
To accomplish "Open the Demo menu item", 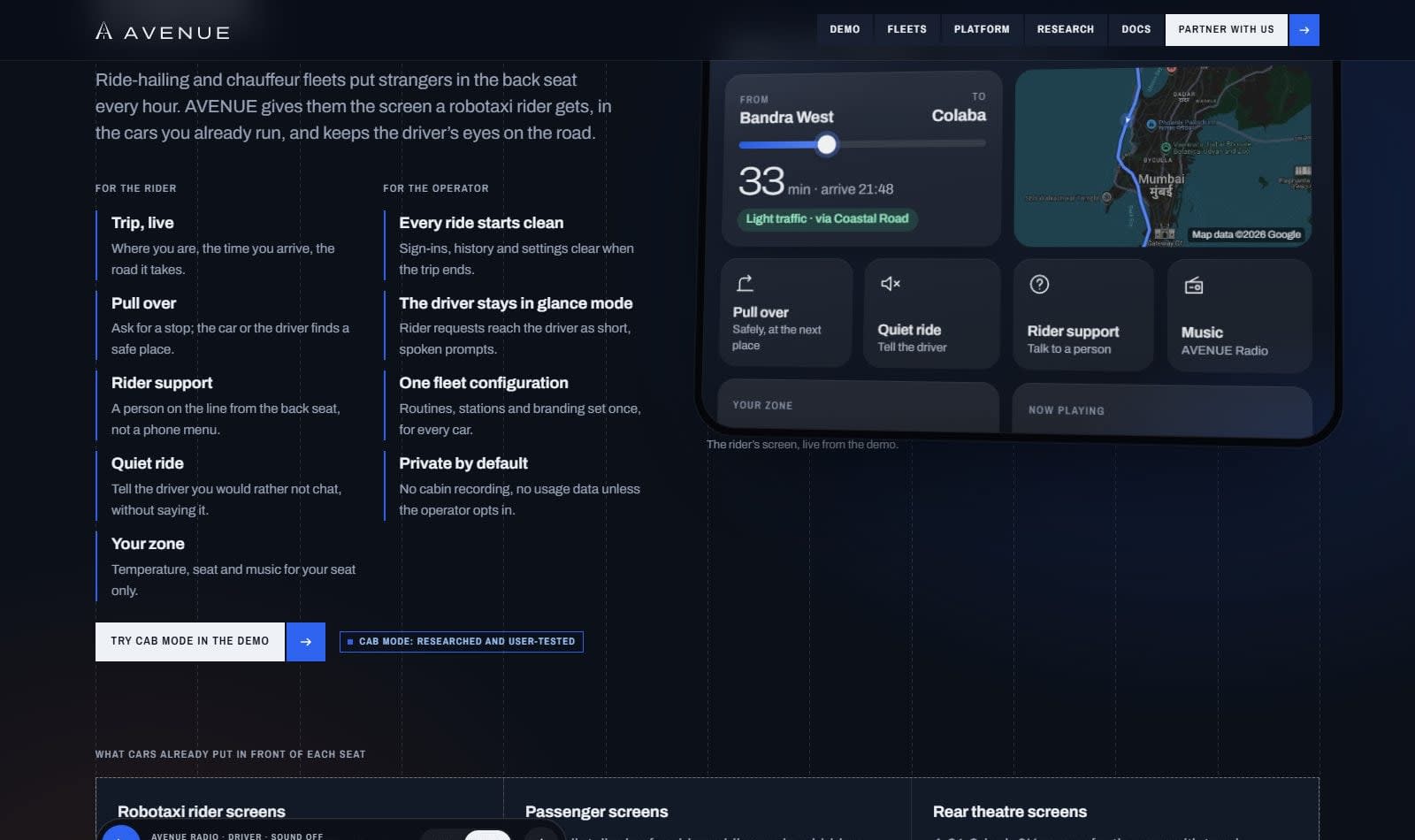I will pyautogui.click(x=845, y=29).
